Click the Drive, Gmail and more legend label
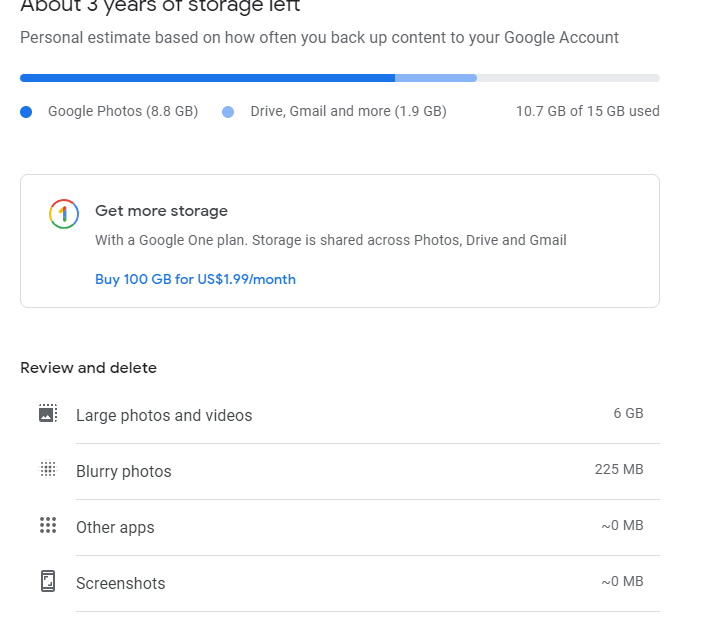Screen dimensions: 728x623 click(x=348, y=111)
